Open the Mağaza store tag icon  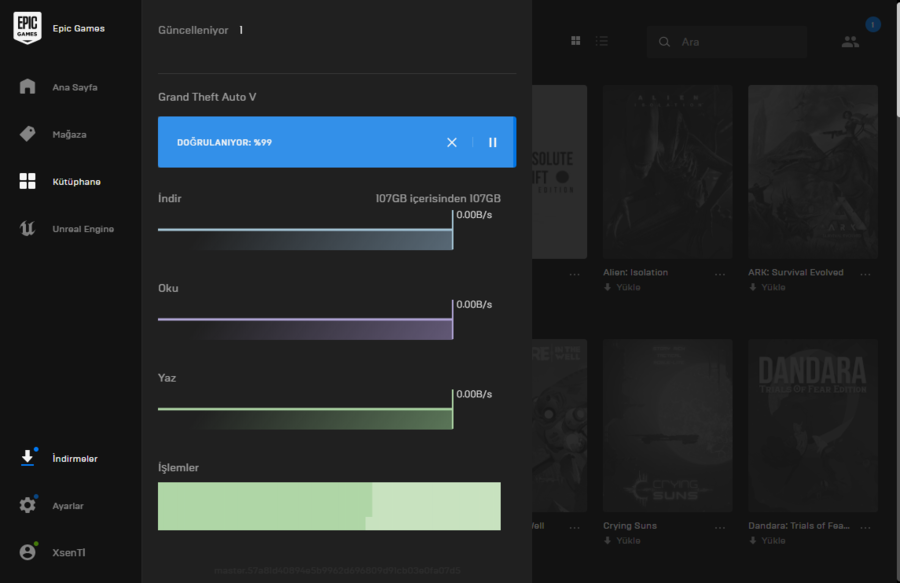[x=27, y=134]
